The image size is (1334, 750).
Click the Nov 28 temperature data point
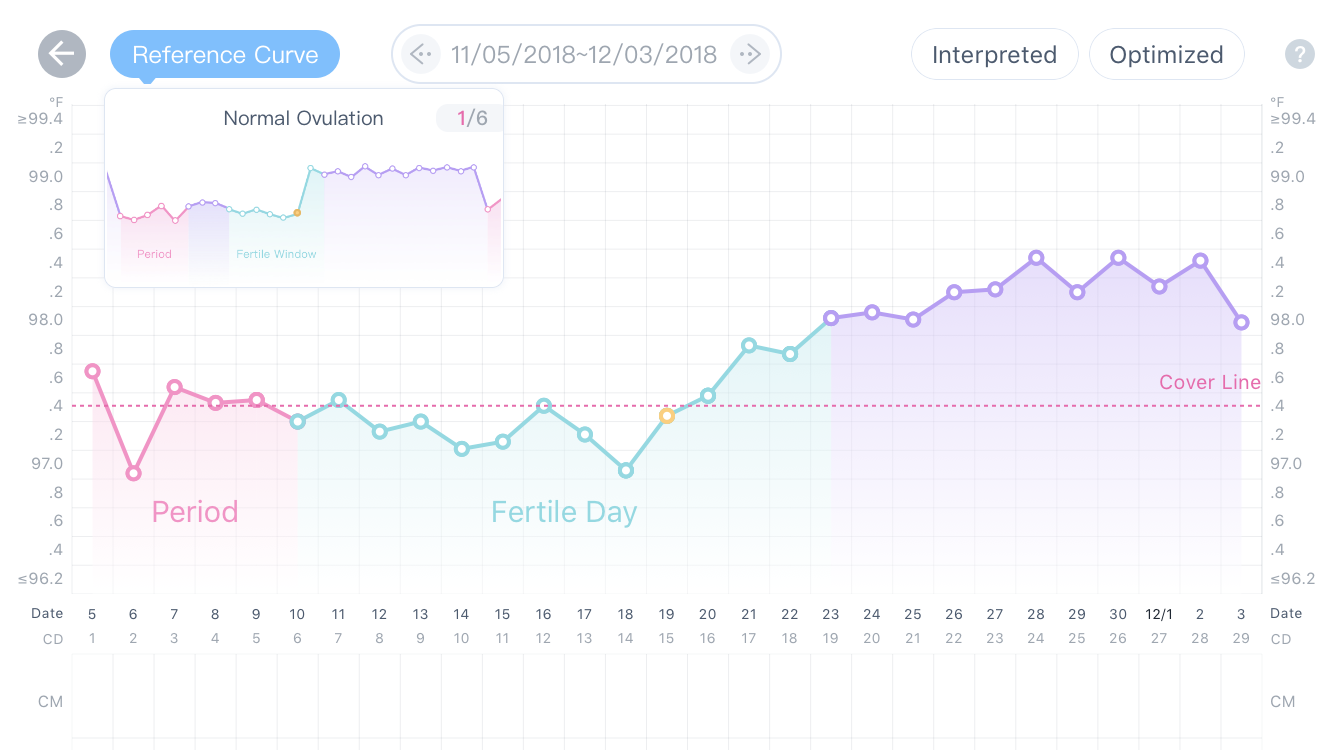click(1036, 258)
